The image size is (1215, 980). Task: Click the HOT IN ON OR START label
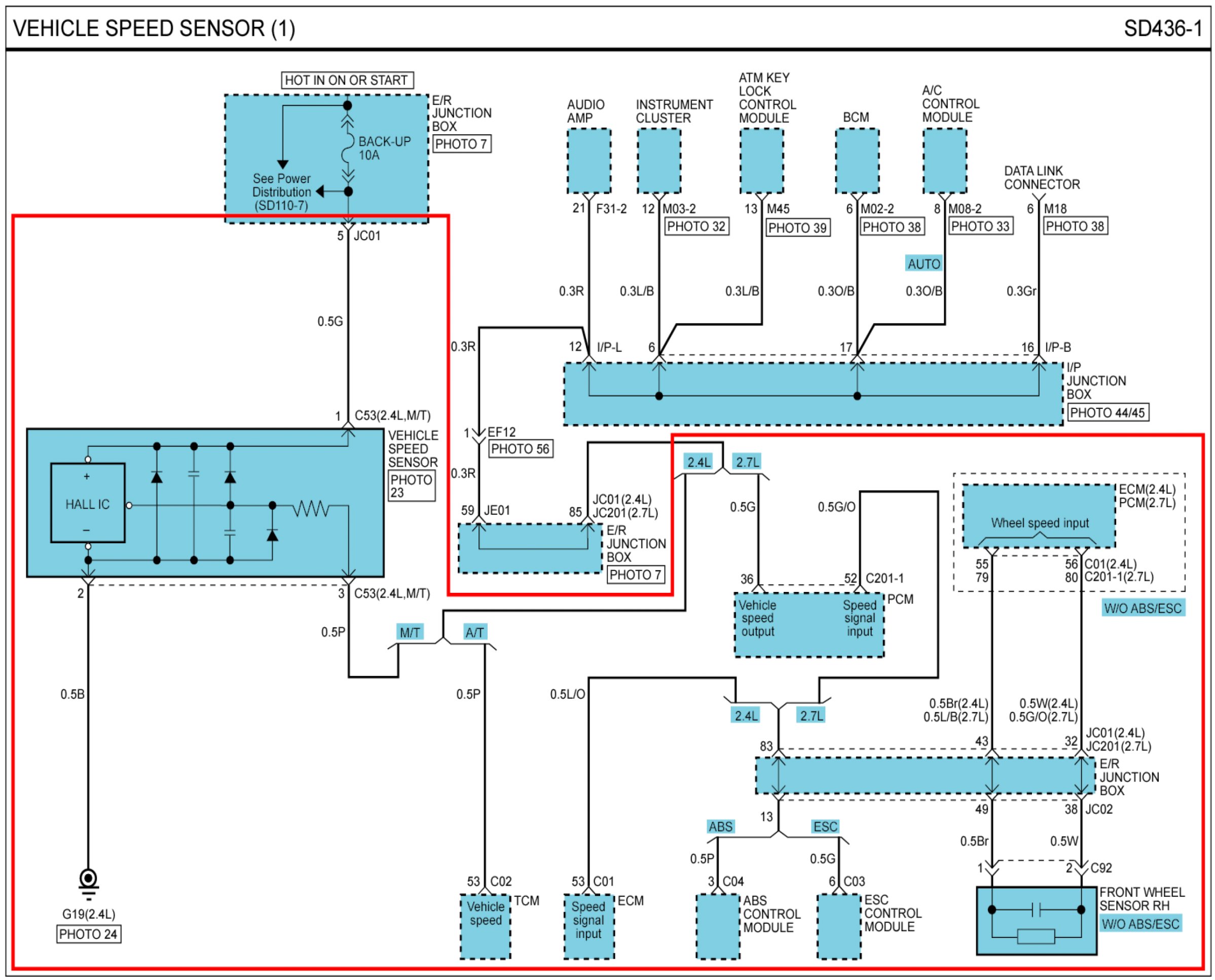click(x=347, y=80)
